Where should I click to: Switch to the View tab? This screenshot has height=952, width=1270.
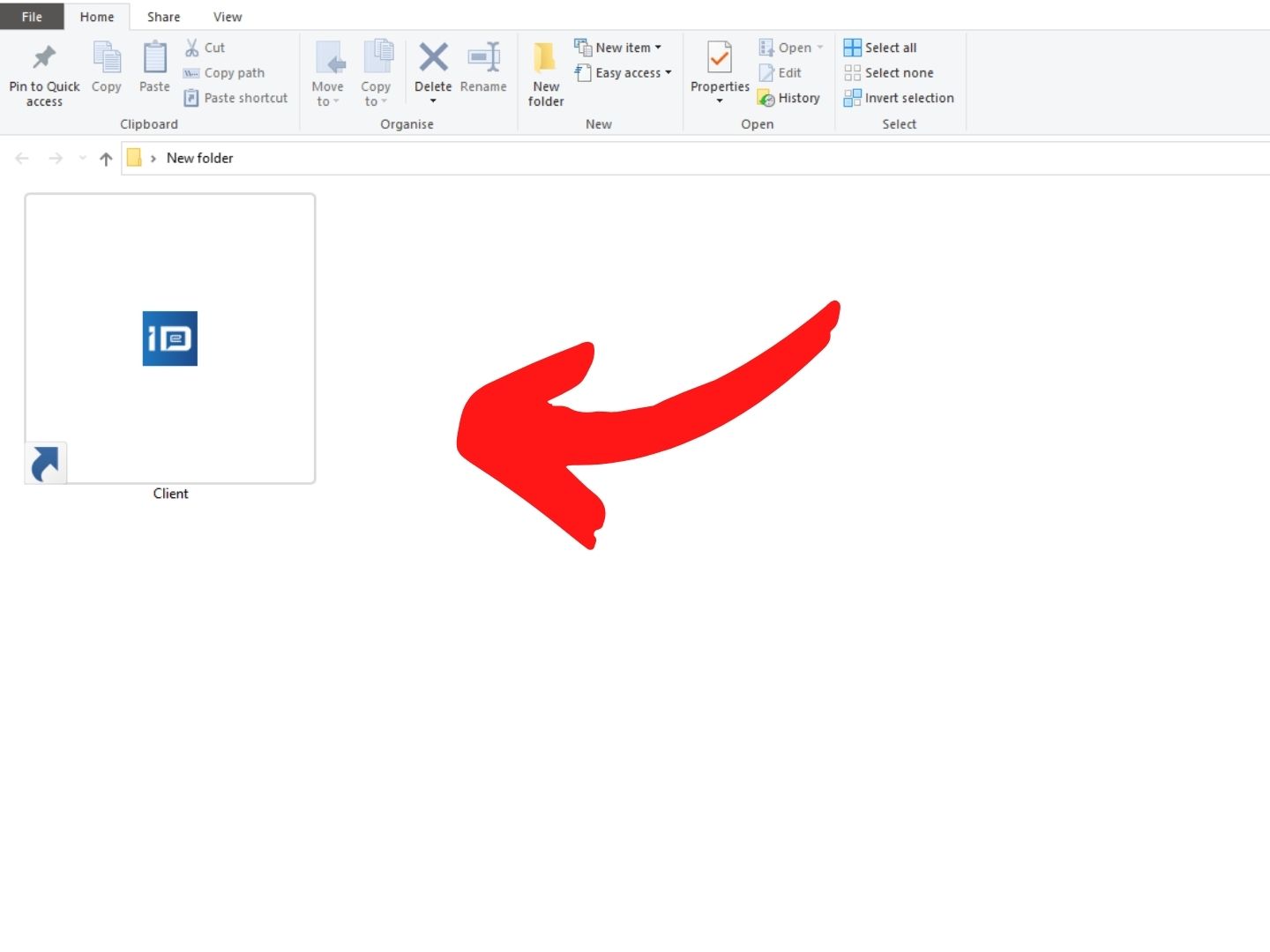click(228, 17)
